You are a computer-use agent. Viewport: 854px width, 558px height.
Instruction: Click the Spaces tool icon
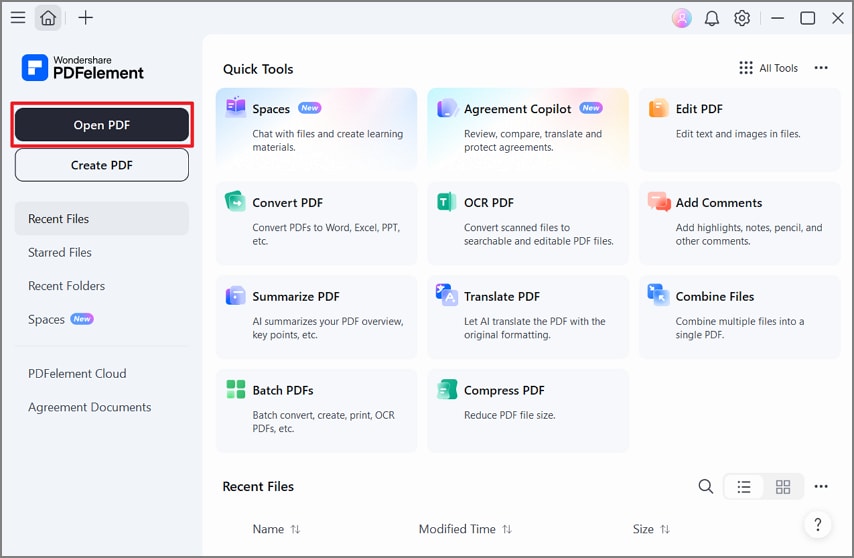tap(235, 107)
